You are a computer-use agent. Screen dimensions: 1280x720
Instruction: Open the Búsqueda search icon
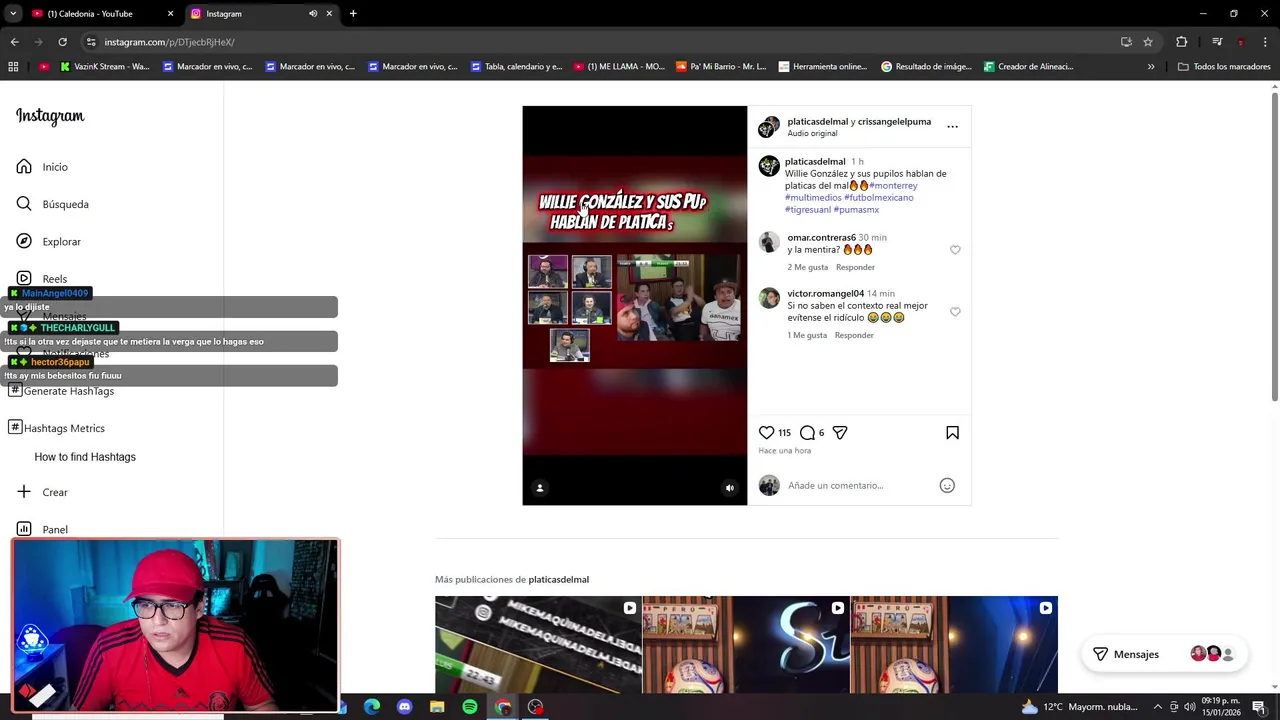tap(24, 204)
